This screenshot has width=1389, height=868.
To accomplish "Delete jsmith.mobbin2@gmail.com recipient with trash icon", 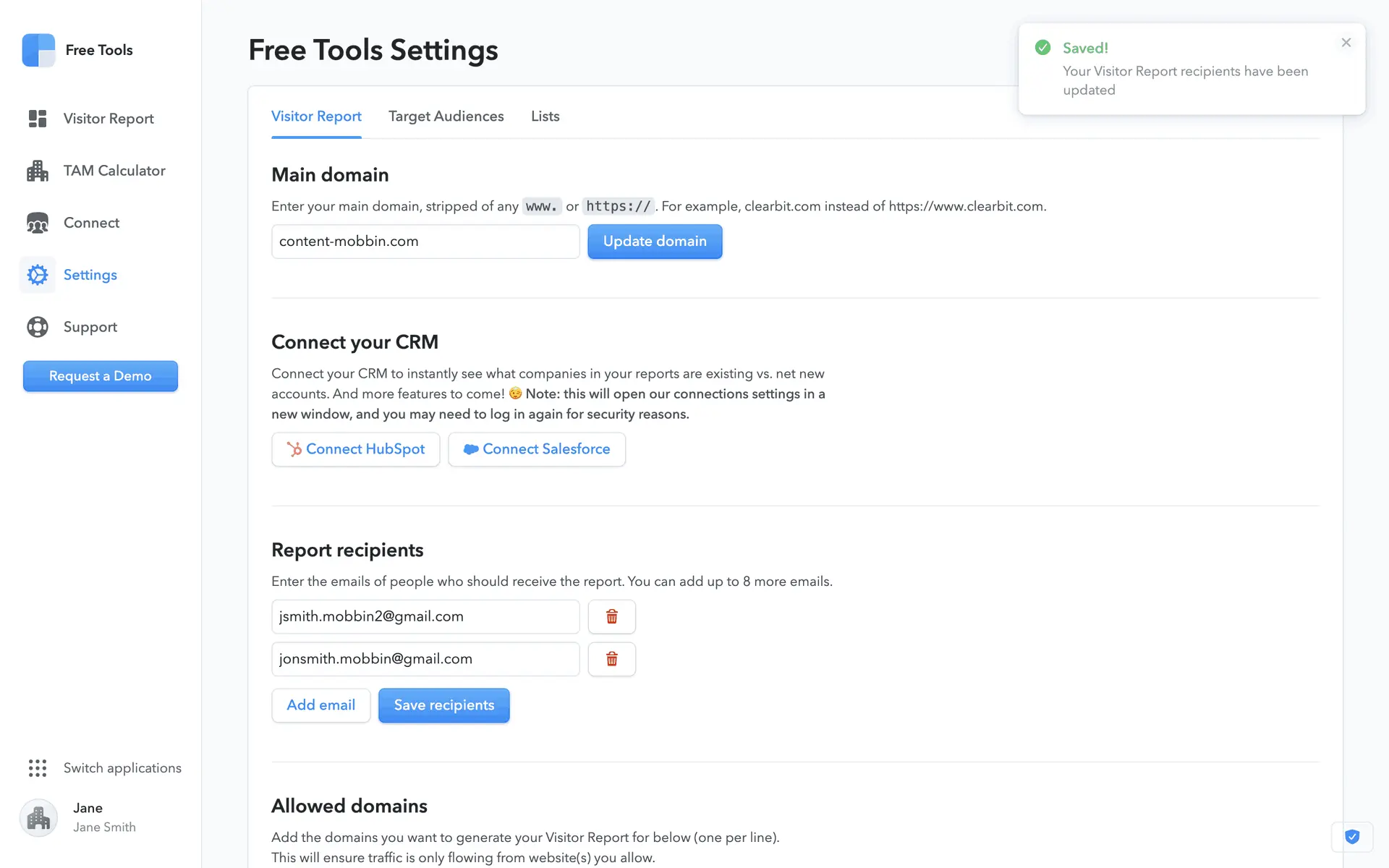I will click(611, 616).
